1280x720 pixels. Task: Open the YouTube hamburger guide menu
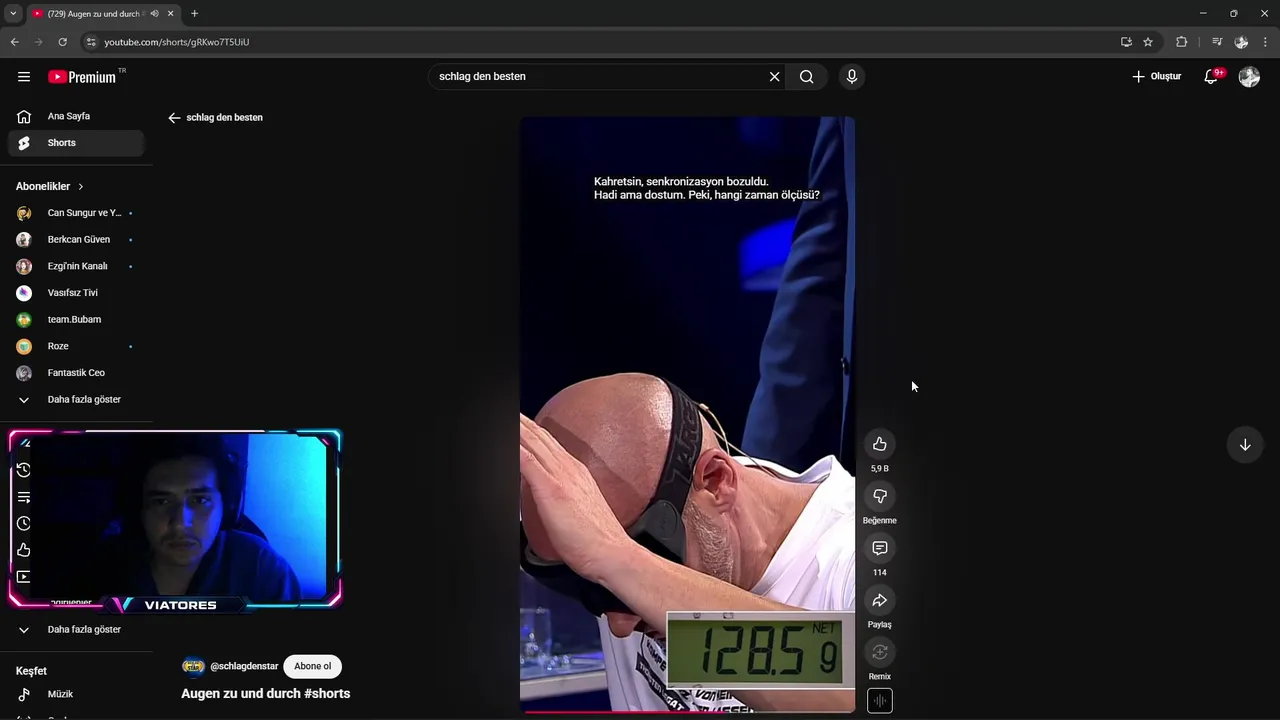tap(24, 77)
